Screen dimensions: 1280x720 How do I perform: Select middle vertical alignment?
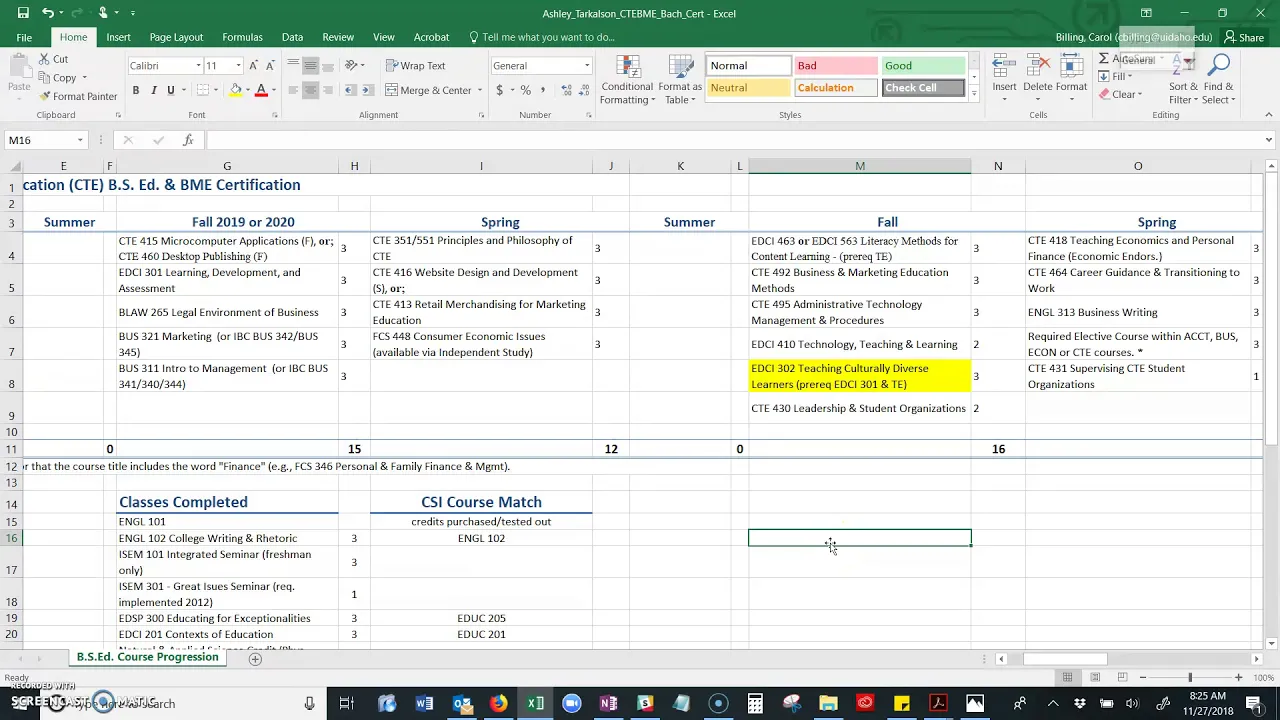[x=311, y=66]
